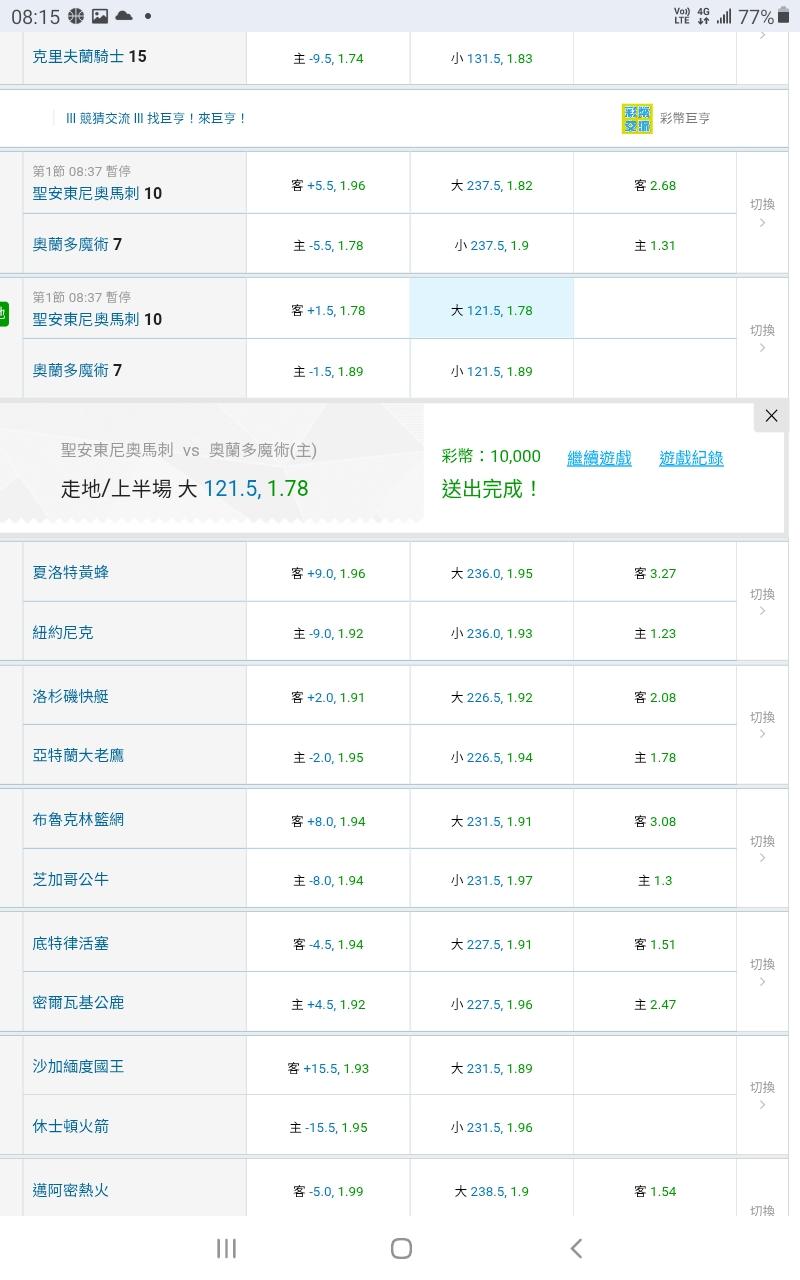Select highlighted 大 121.5, 1.78 odds cell
The height and width of the screenshot is (1280, 800).
[x=491, y=310]
